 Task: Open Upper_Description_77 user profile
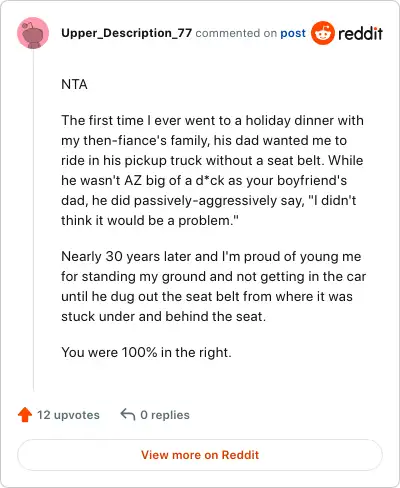click(126, 33)
